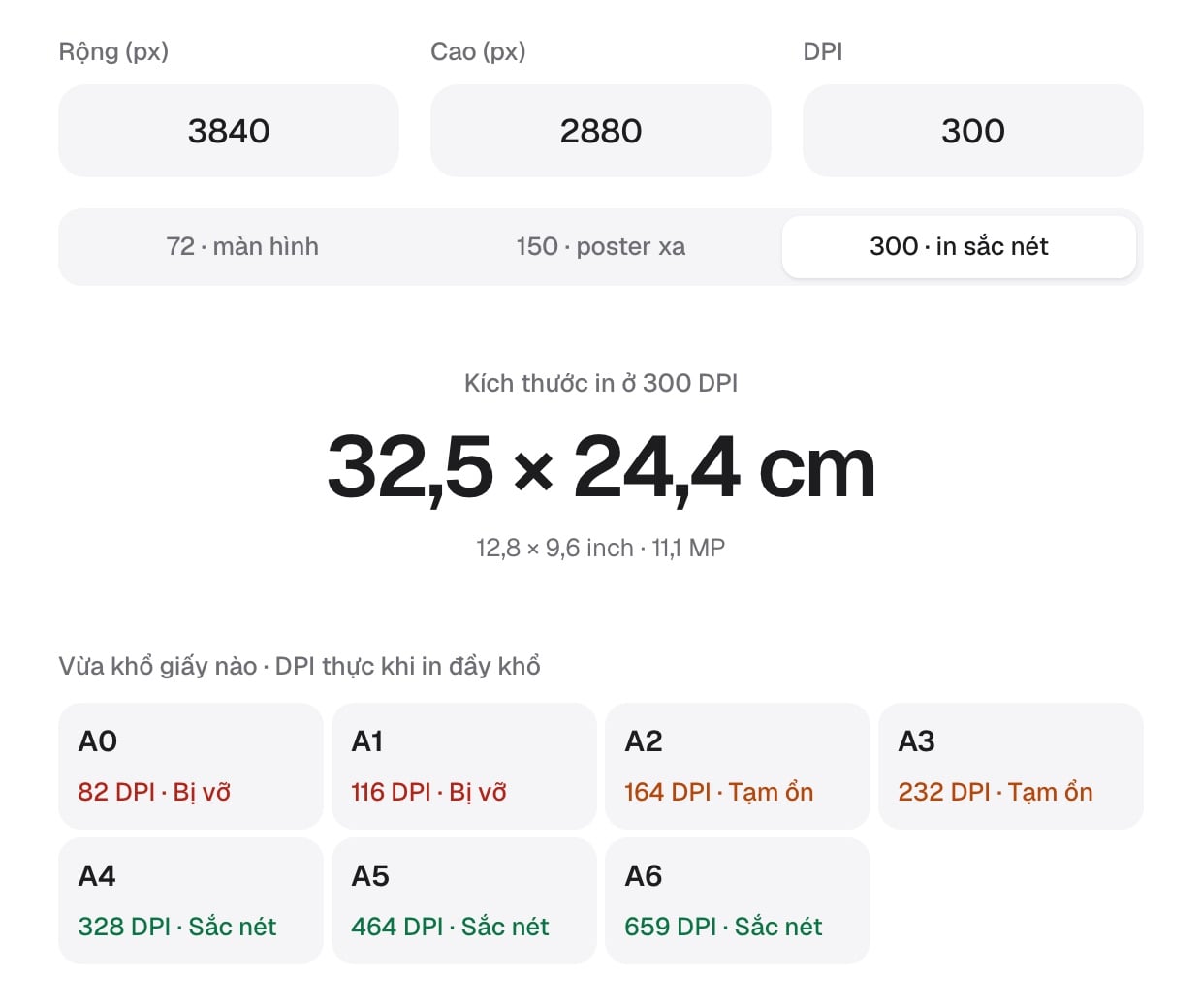Click the A6 paper size card
The height and width of the screenshot is (1008, 1202).
click(738, 900)
